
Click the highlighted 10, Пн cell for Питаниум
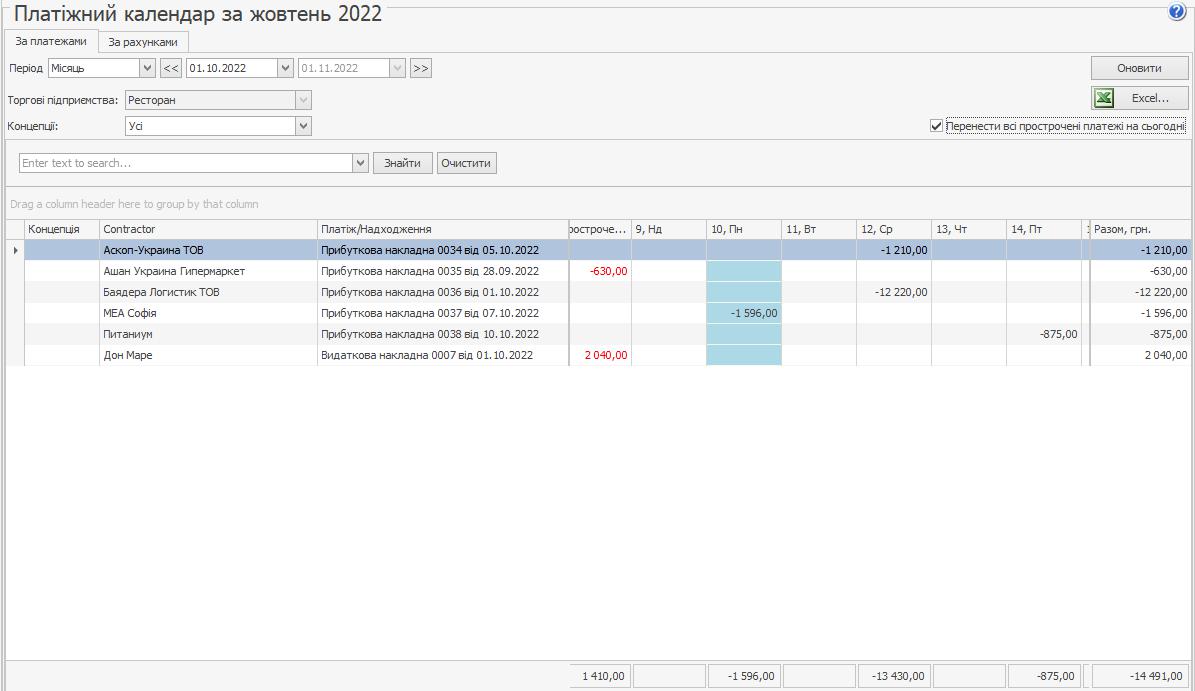[744, 334]
